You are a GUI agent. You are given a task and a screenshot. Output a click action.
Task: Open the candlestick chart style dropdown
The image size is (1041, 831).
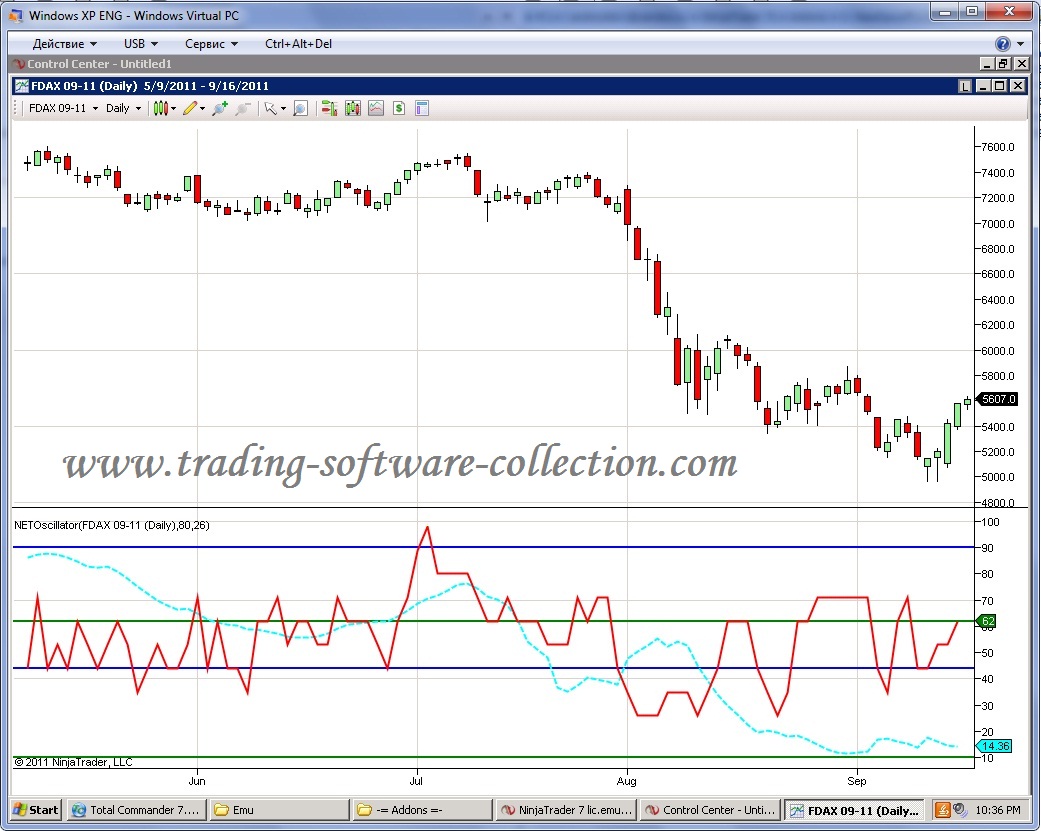pyautogui.click(x=164, y=108)
